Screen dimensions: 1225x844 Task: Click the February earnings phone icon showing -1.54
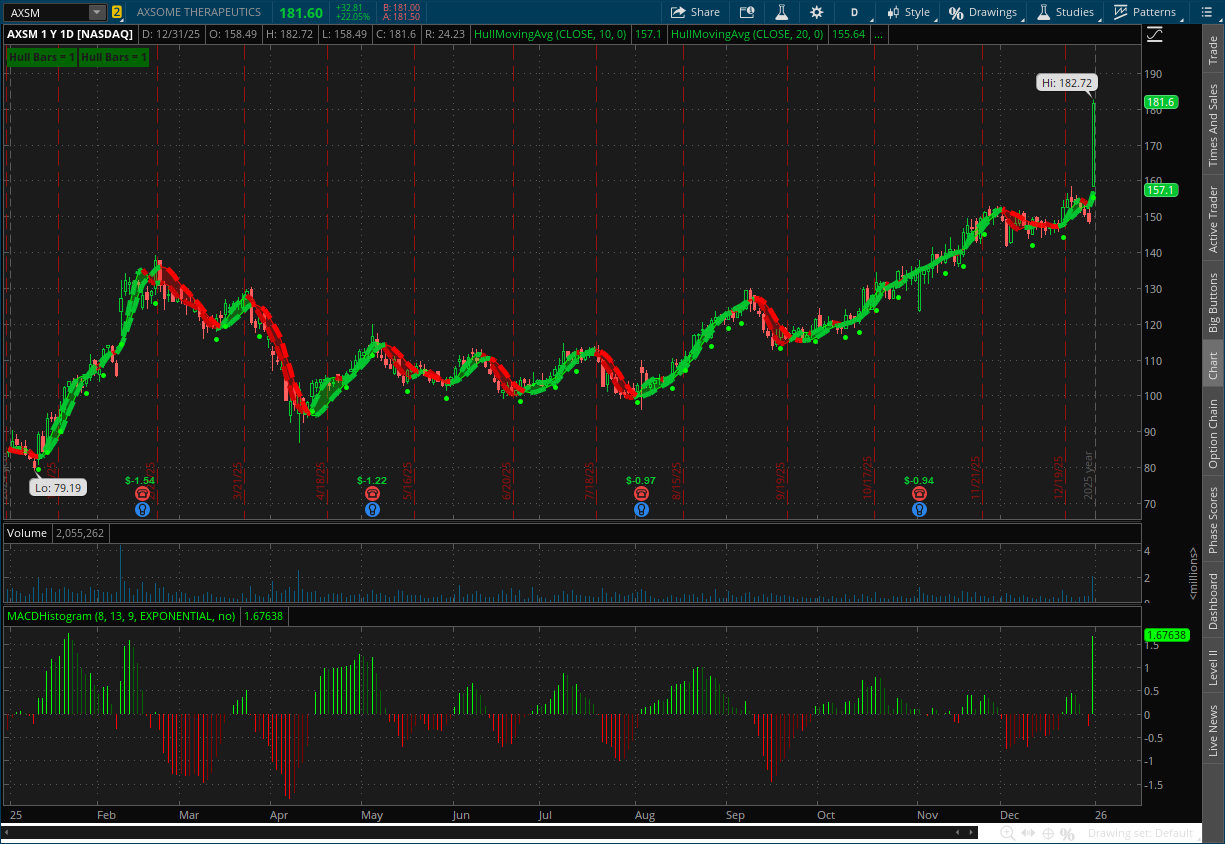142,494
